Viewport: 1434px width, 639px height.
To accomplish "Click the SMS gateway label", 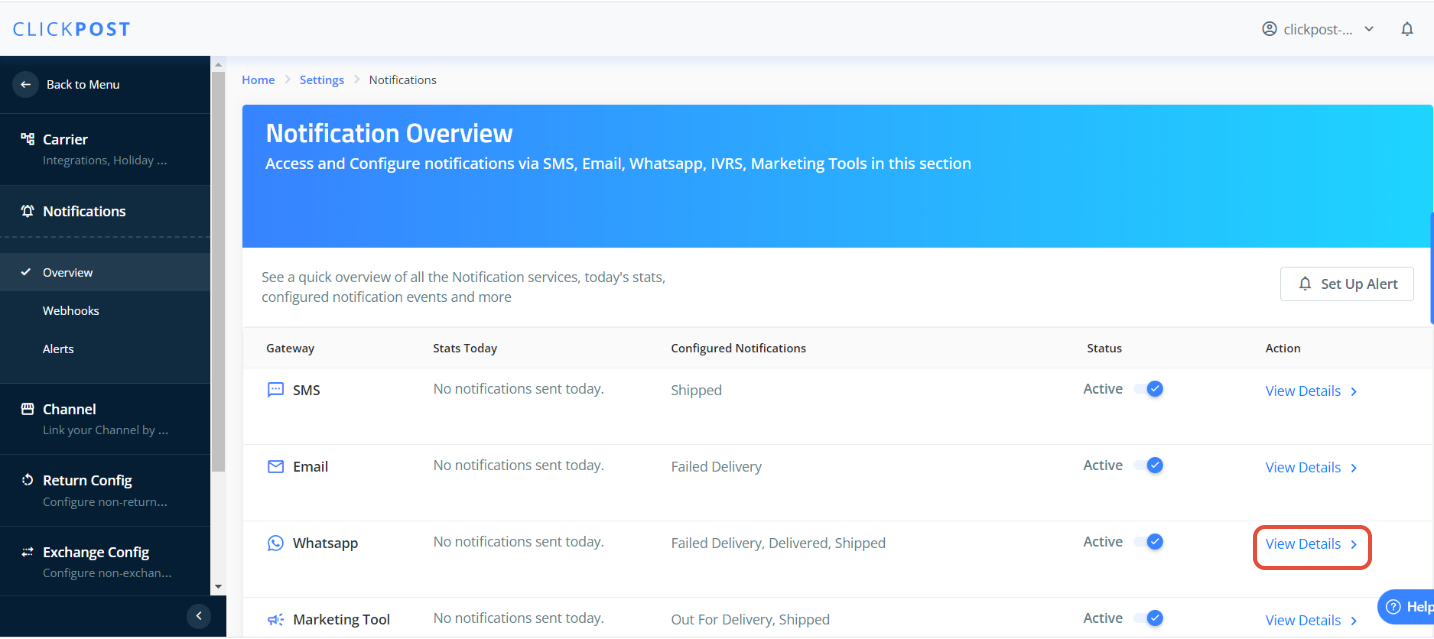I will pyautogui.click(x=306, y=390).
